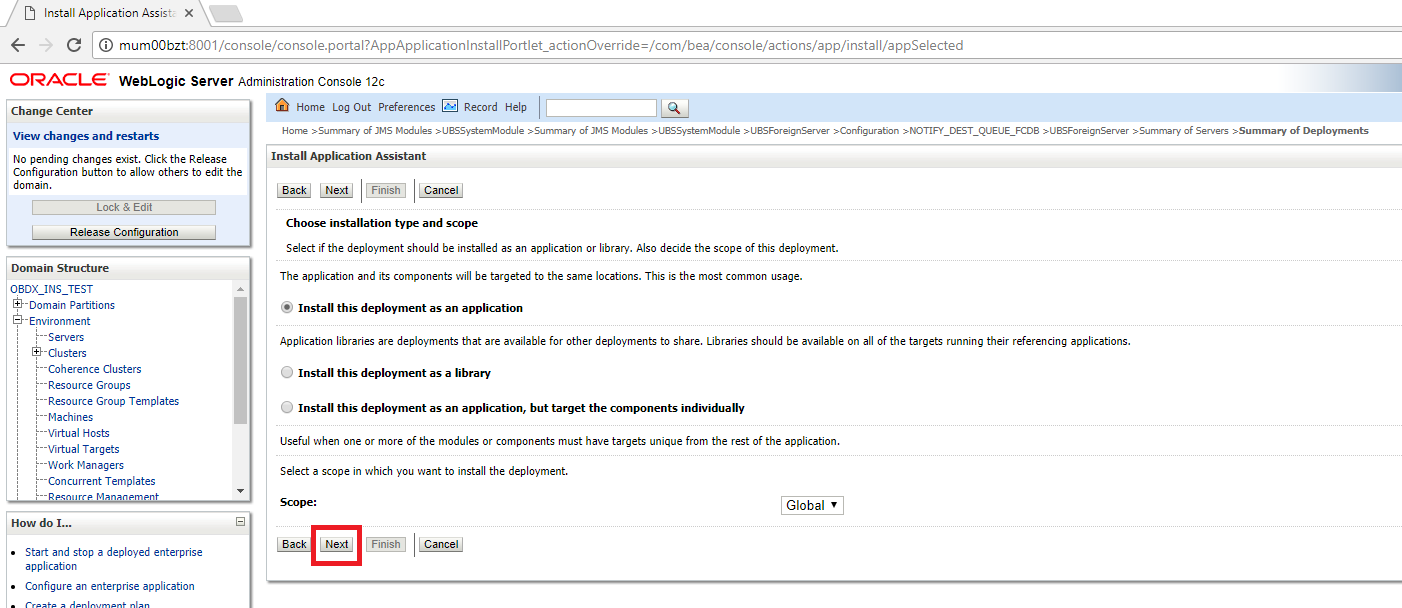Click the top Back button
Viewport: 1402px width, 608px height.
click(x=294, y=190)
